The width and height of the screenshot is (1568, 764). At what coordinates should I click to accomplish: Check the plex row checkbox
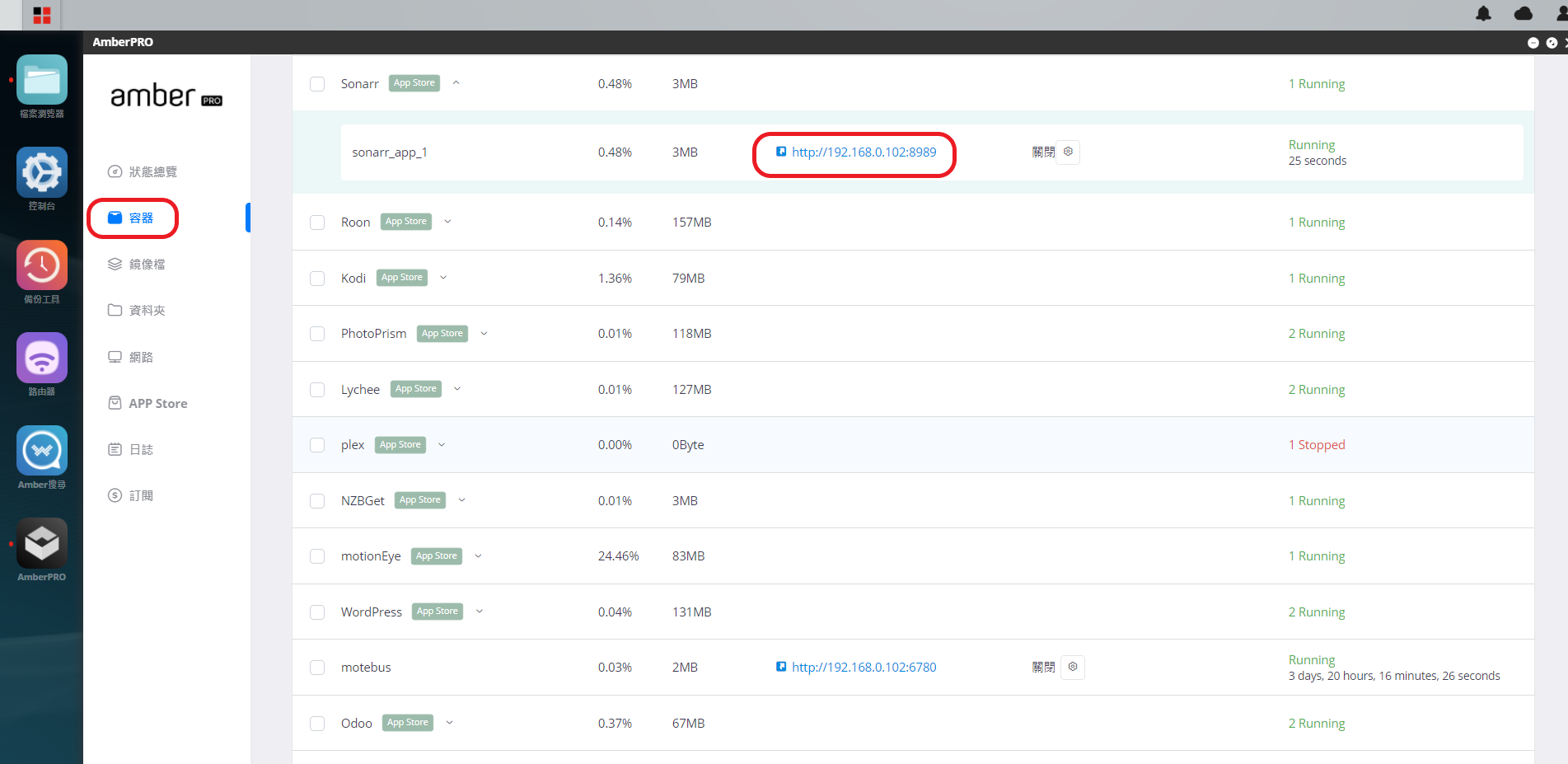point(317,445)
